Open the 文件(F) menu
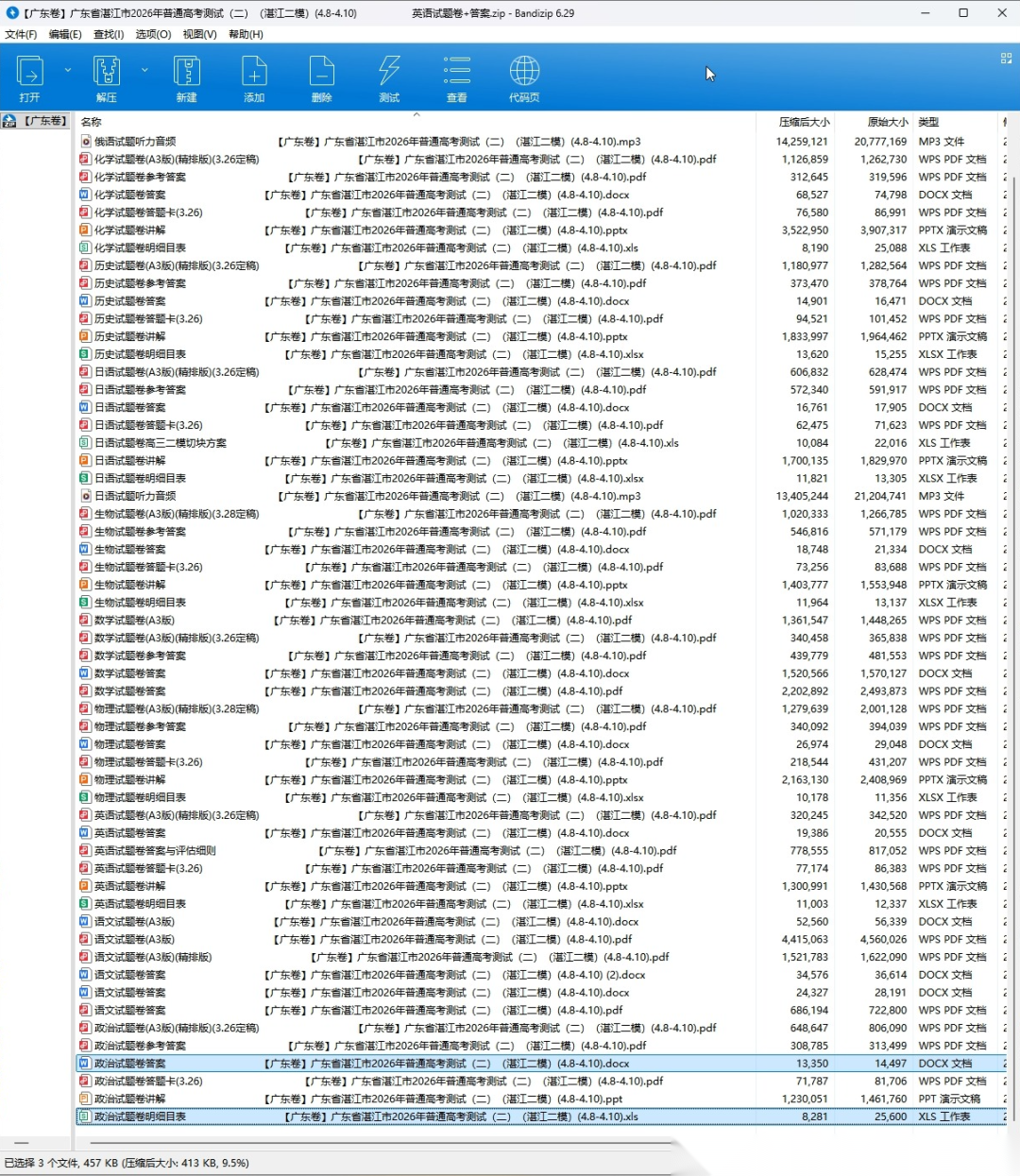 click(21, 34)
